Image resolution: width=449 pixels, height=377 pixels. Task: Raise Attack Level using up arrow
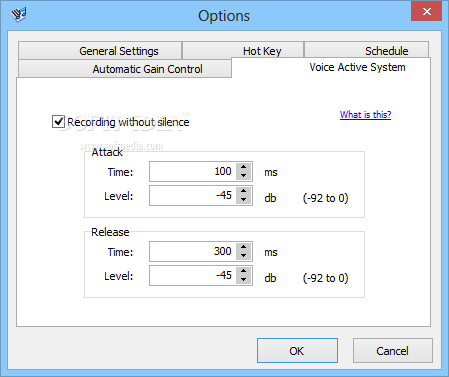click(244, 191)
